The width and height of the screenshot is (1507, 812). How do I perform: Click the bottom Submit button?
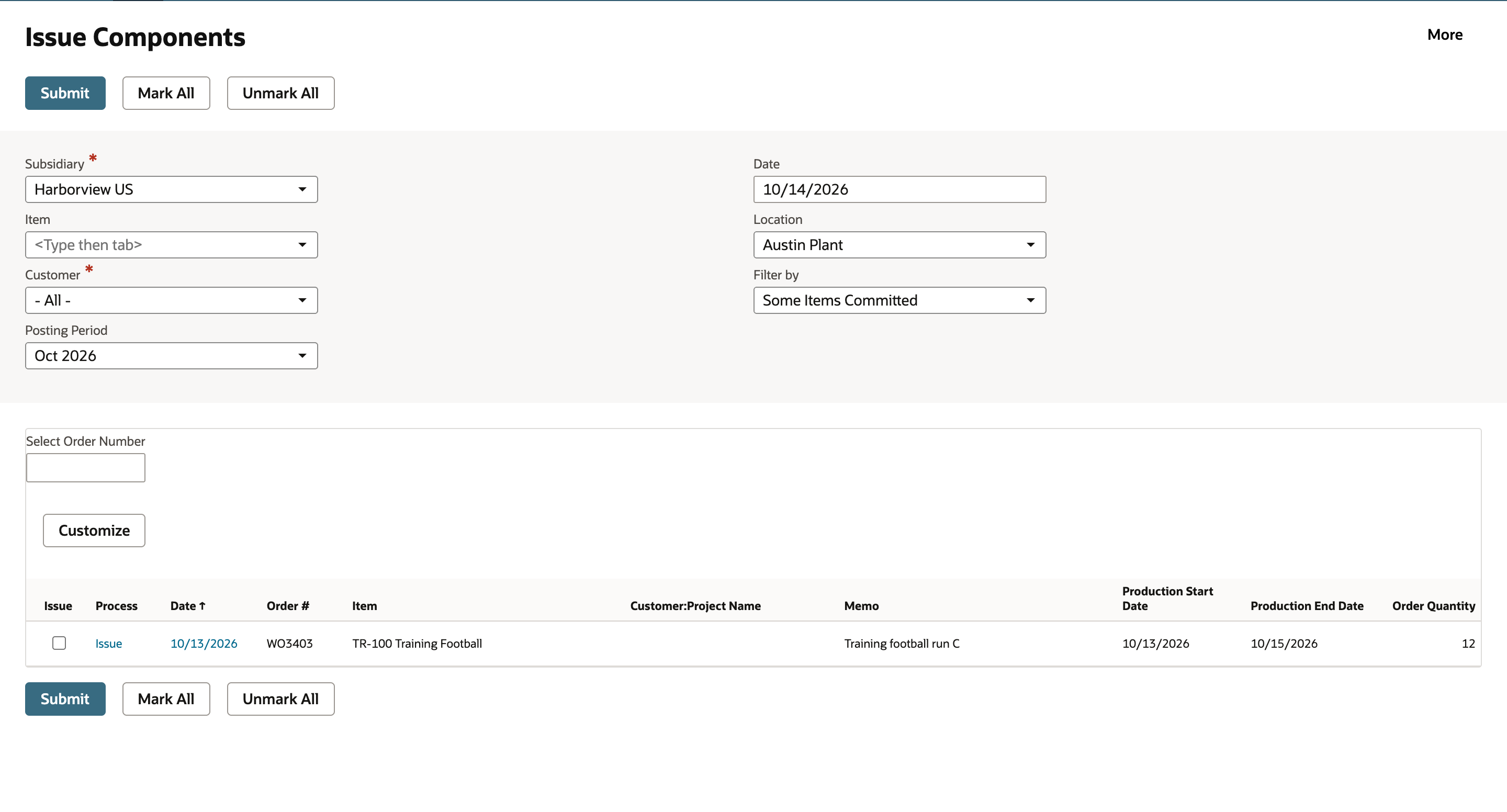(x=65, y=698)
